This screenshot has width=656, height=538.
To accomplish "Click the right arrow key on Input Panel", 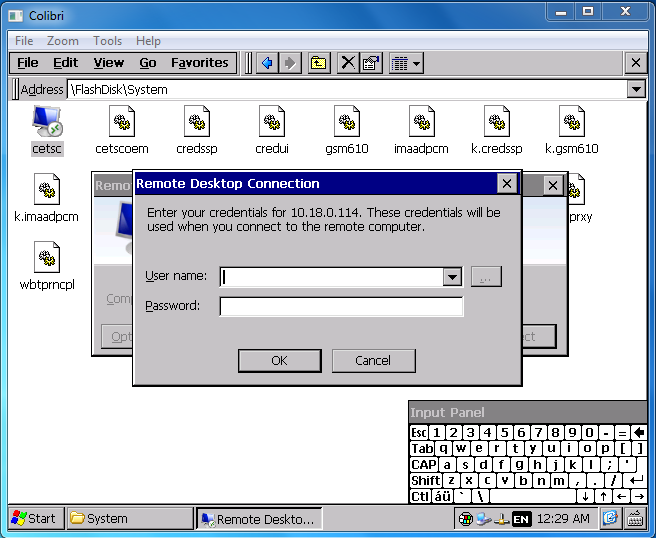I will [x=639, y=496].
